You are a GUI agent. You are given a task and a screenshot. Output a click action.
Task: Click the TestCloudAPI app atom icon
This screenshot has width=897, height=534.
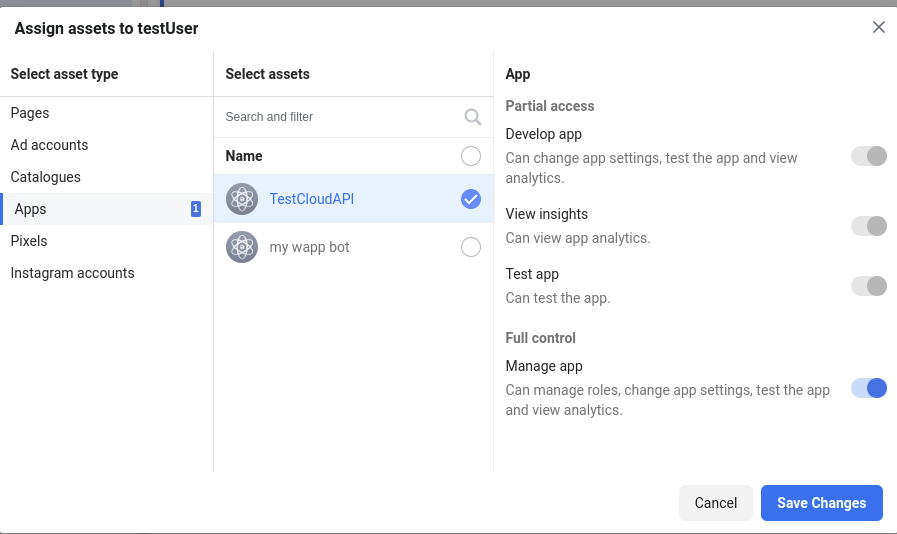coord(242,199)
